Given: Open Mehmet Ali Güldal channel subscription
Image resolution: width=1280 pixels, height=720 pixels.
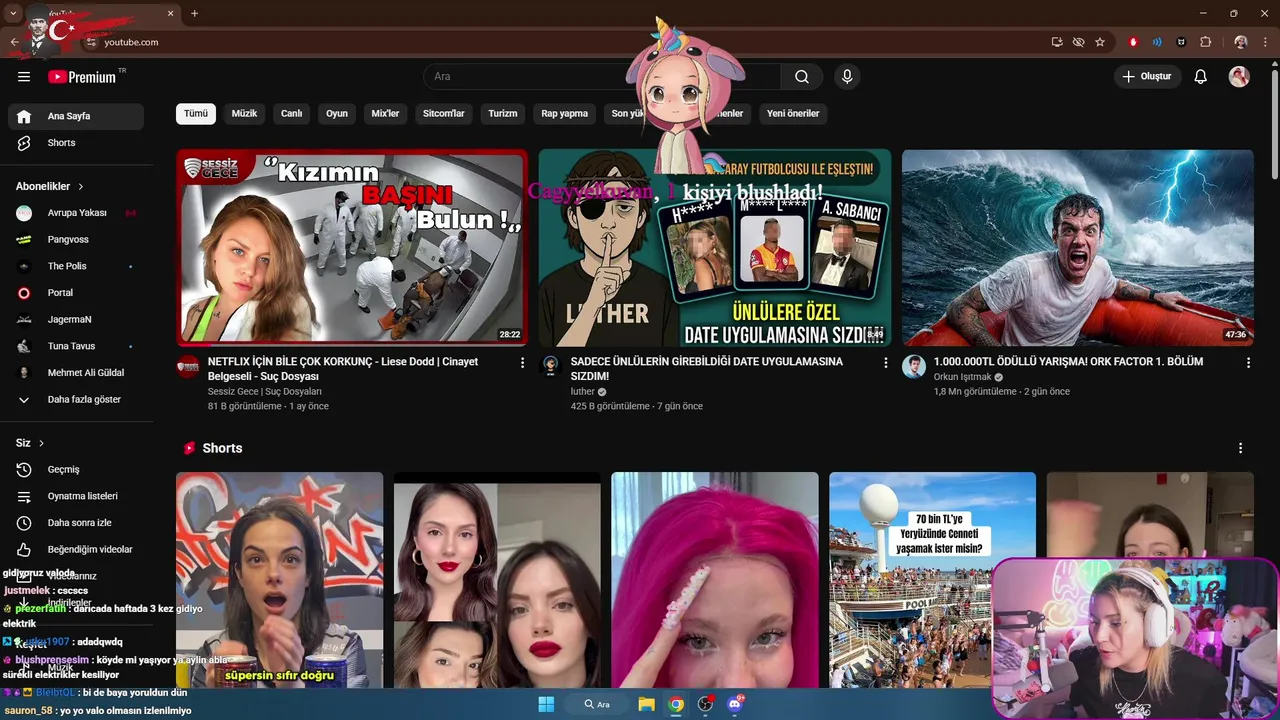Looking at the screenshot, I should pyautogui.click(x=76, y=373).
